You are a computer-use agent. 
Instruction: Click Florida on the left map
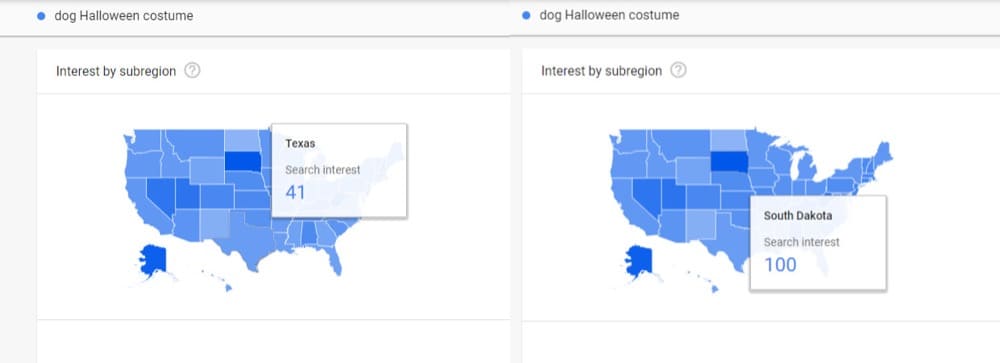click(x=334, y=257)
